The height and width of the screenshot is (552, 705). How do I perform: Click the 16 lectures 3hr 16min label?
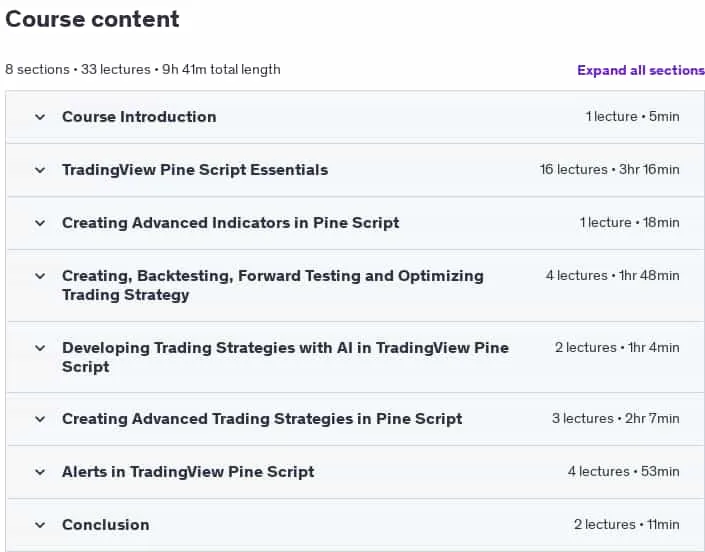point(610,169)
